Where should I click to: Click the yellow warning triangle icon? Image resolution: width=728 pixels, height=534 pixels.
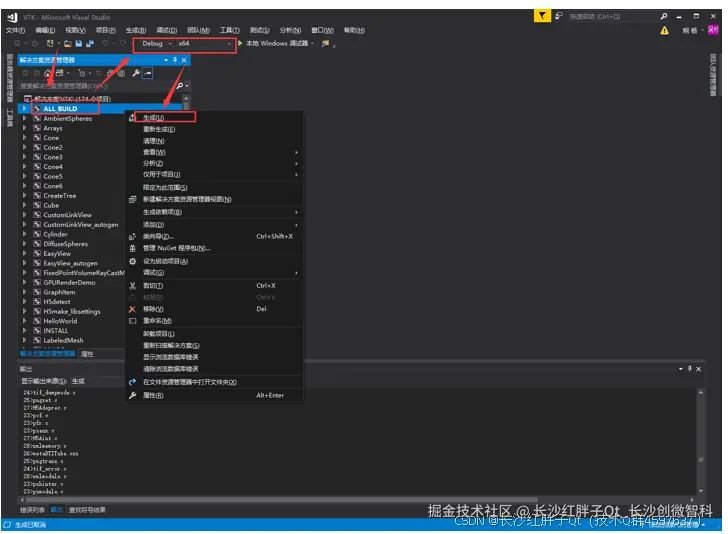point(664,31)
